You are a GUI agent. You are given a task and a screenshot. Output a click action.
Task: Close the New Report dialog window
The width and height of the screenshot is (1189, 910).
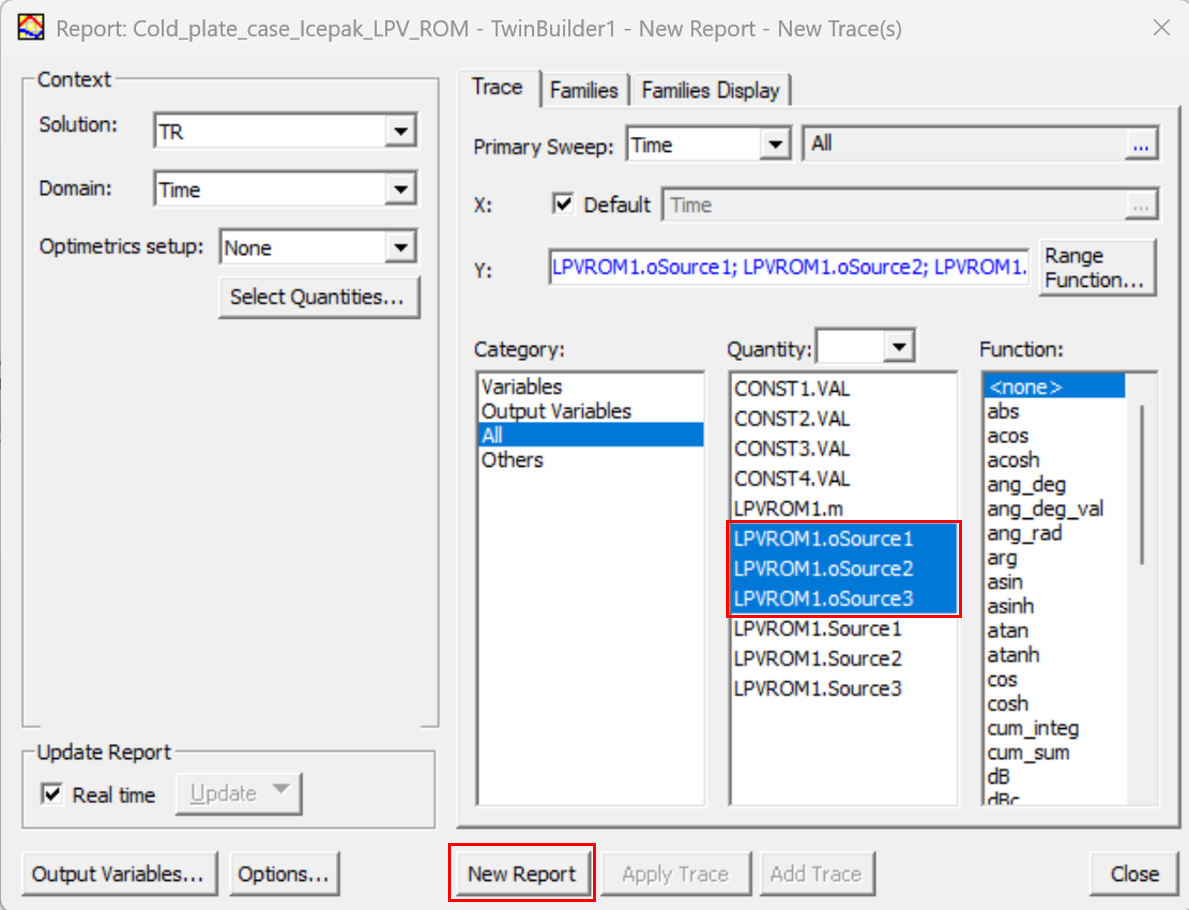click(x=1161, y=28)
